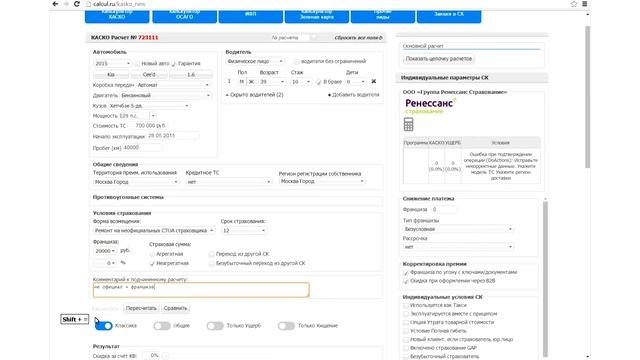Click the Пробег (км) input field
Image resolution: width=640 pixels, height=360 pixels.
(x=142, y=148)
